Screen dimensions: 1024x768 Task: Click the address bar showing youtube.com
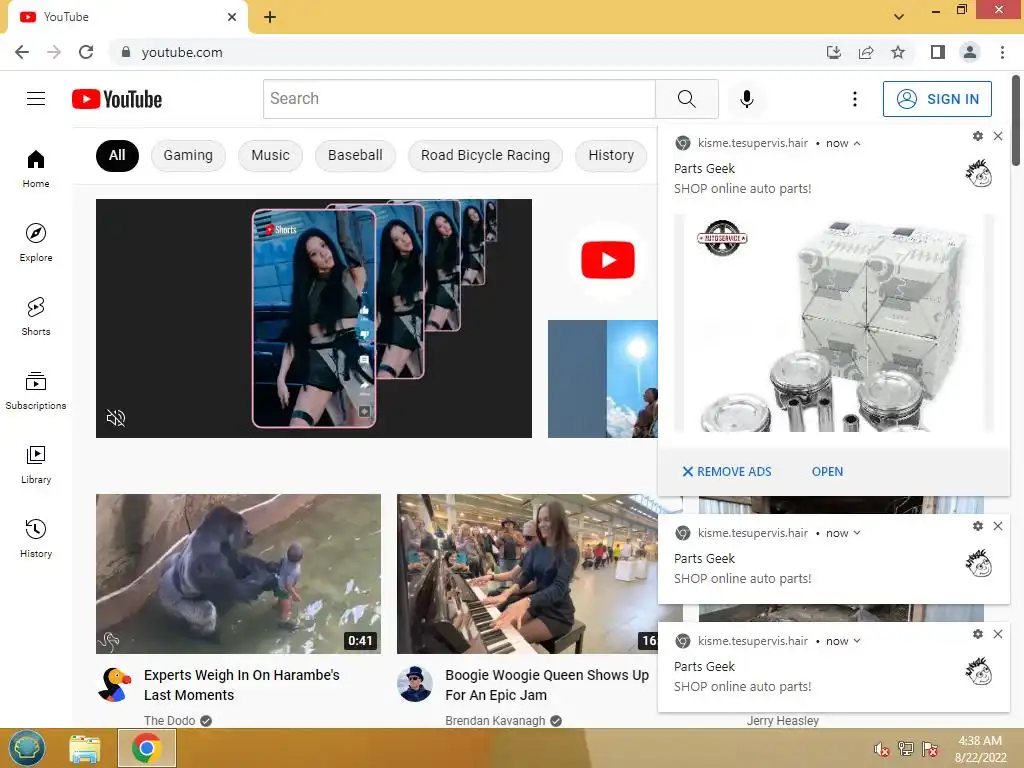[464, 52]
